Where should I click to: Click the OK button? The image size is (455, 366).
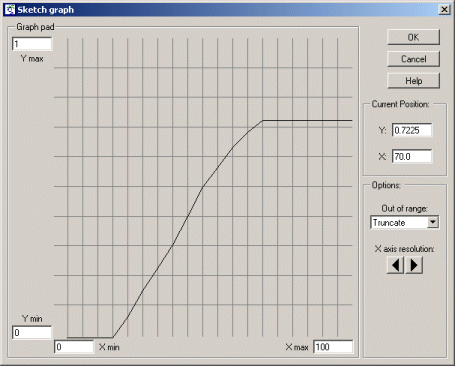coord(413,37)
